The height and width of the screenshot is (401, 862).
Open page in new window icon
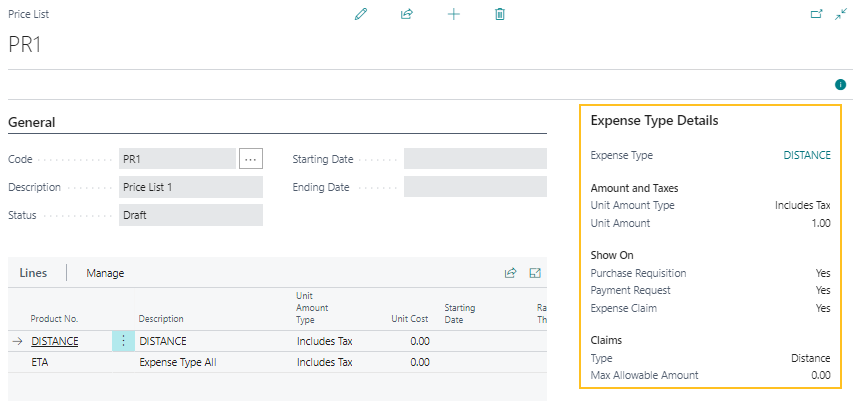(815, 14)
